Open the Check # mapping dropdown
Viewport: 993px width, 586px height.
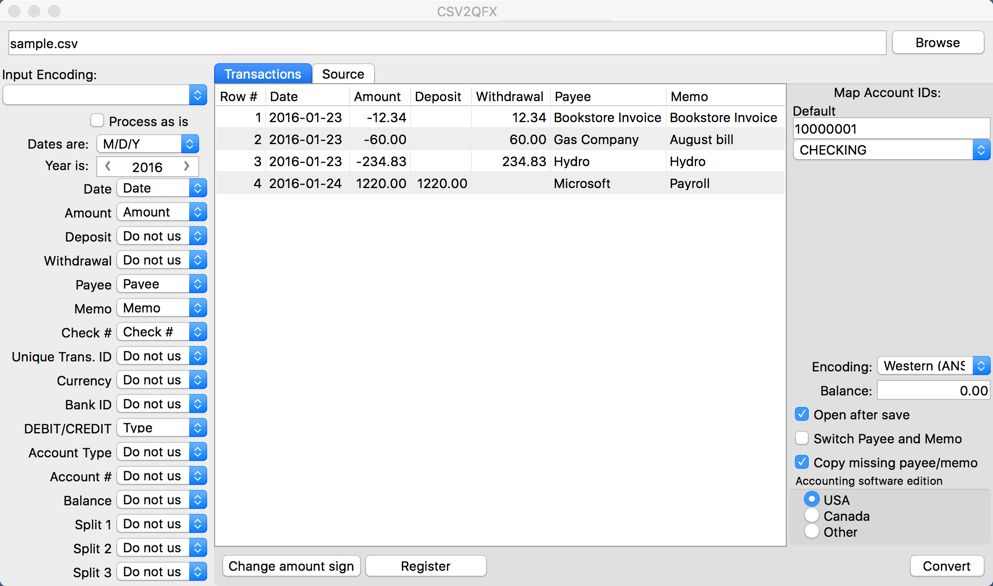click(161, 332)
